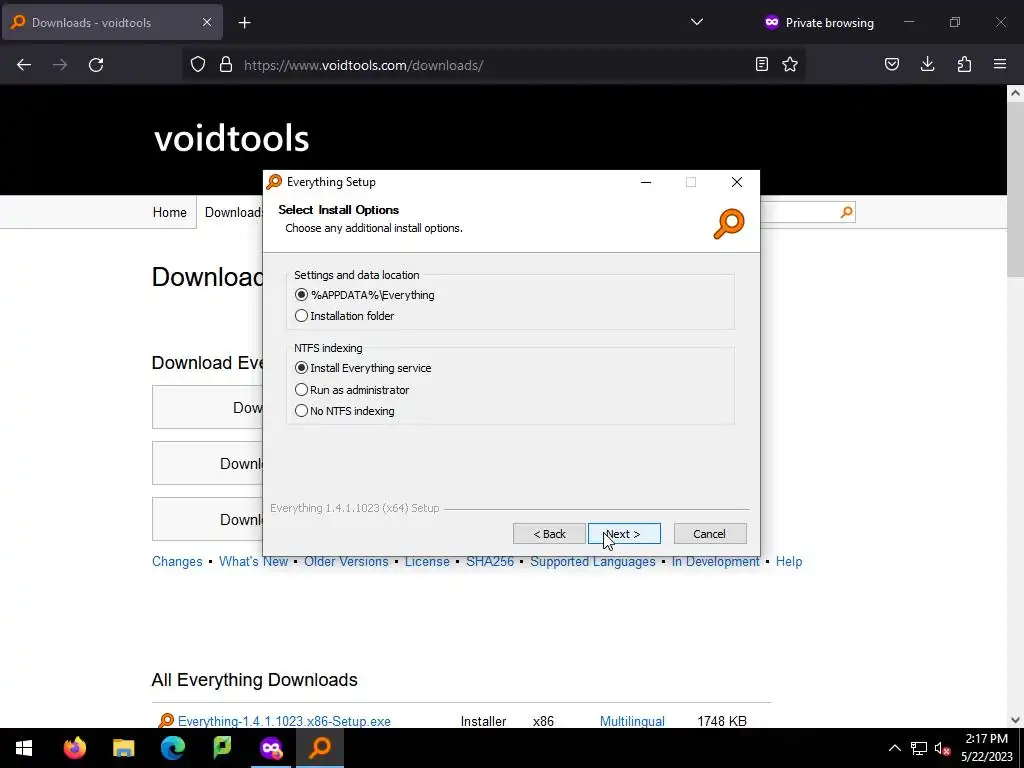This screenshot has height=768, width=1024.
Task: Click the site security padlock icon
Action: click(x=226, y=65)
